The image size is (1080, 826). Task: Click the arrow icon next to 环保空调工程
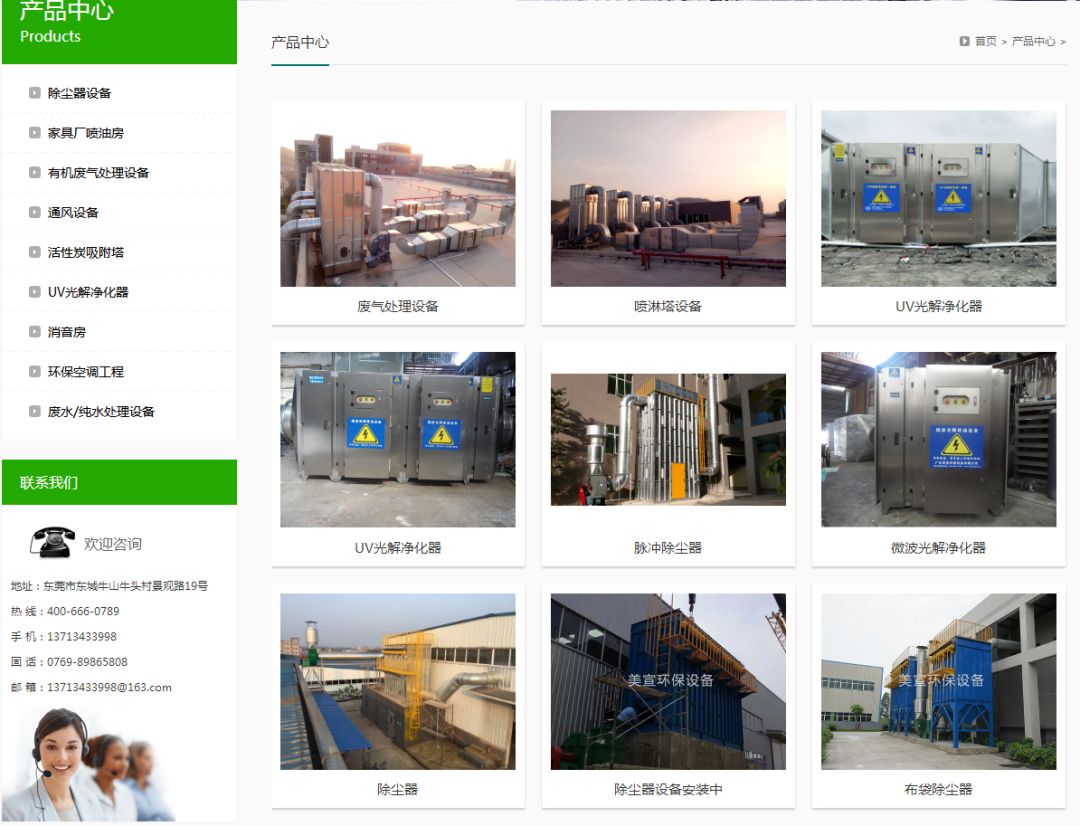click(35, 372)
